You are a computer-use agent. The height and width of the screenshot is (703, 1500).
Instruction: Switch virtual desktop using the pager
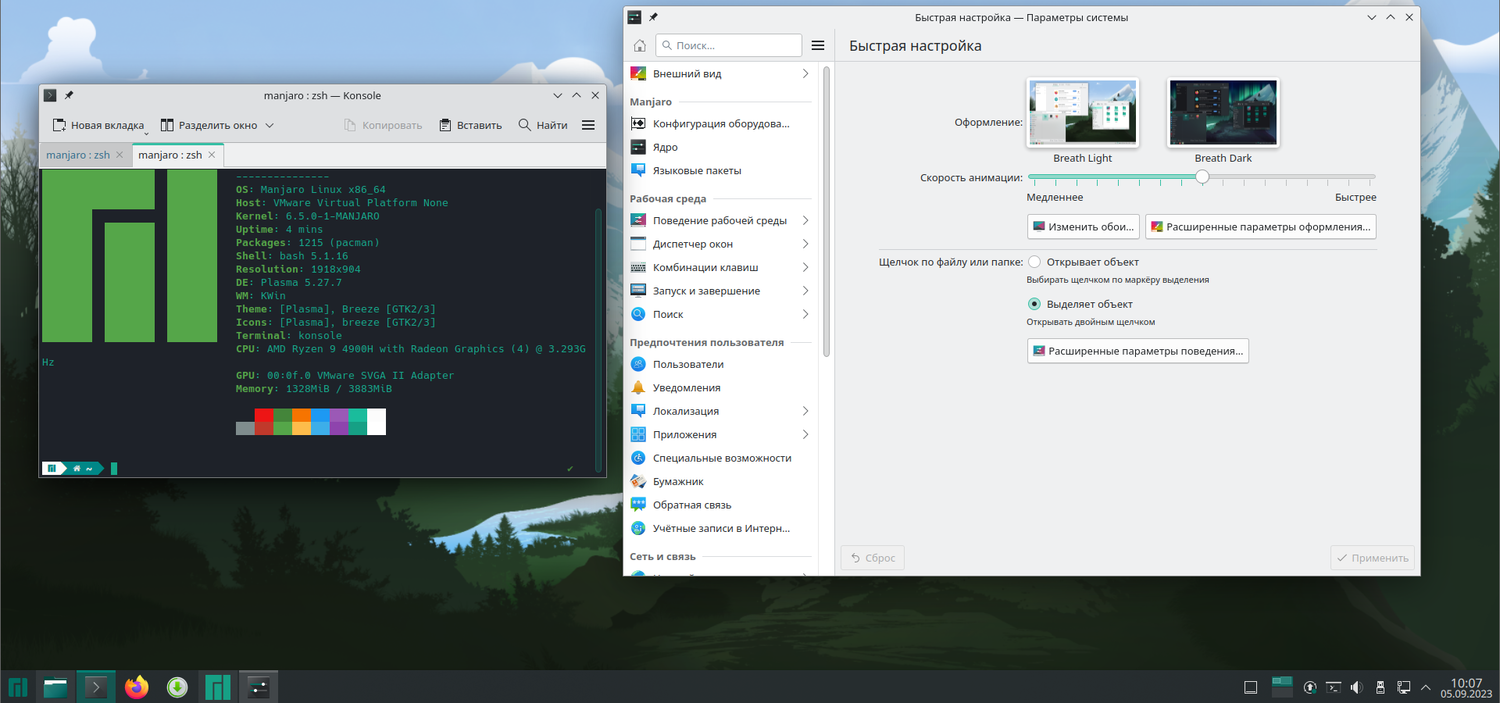(x=1282, y=686)
